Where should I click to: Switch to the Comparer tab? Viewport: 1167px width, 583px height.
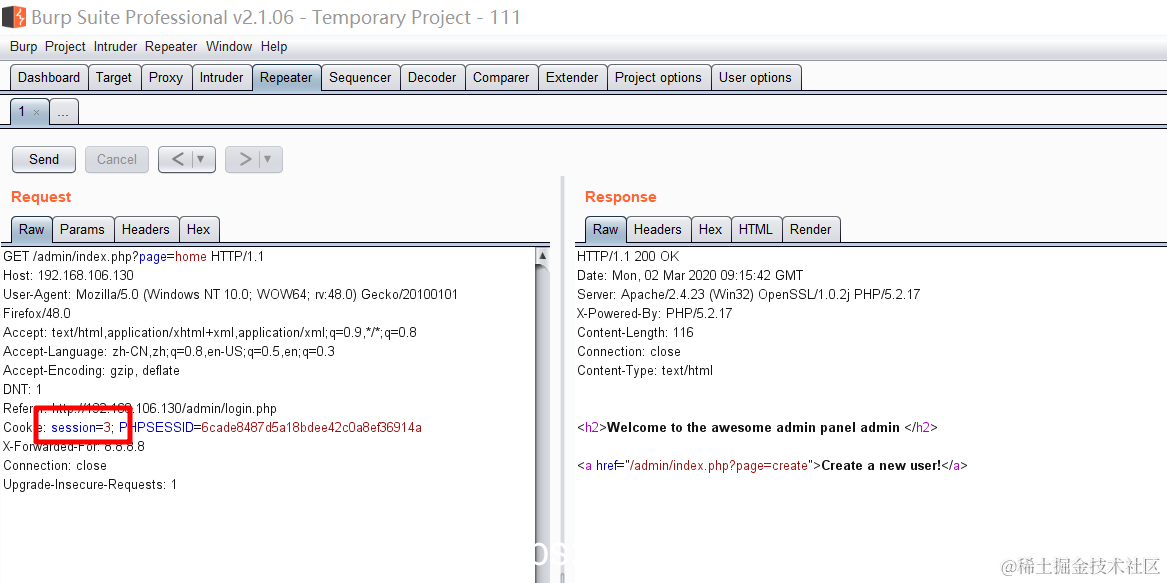coord(502,77)
